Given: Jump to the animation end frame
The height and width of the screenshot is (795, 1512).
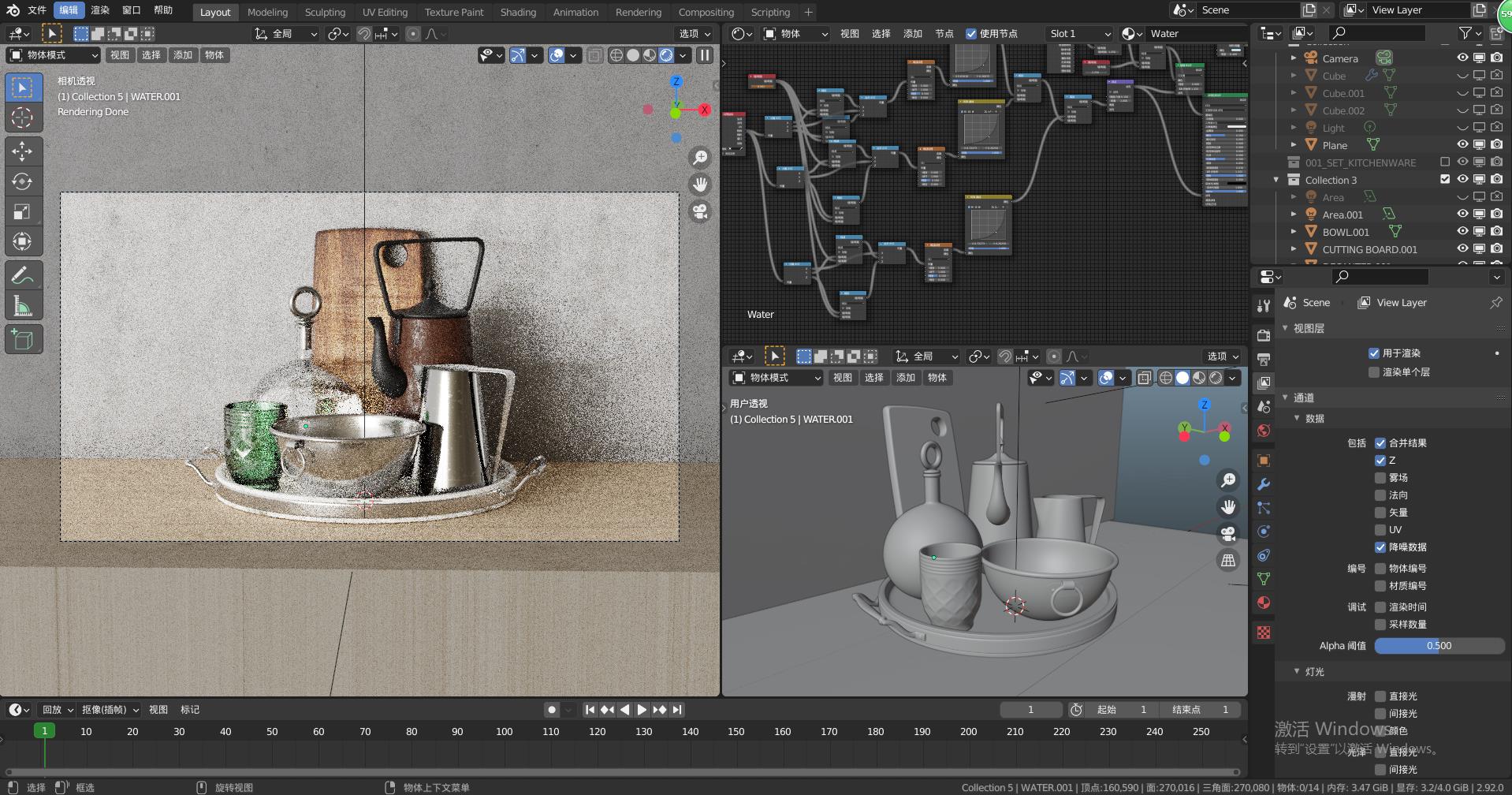Looking at the screenshot, I should (x=676, y=709).
